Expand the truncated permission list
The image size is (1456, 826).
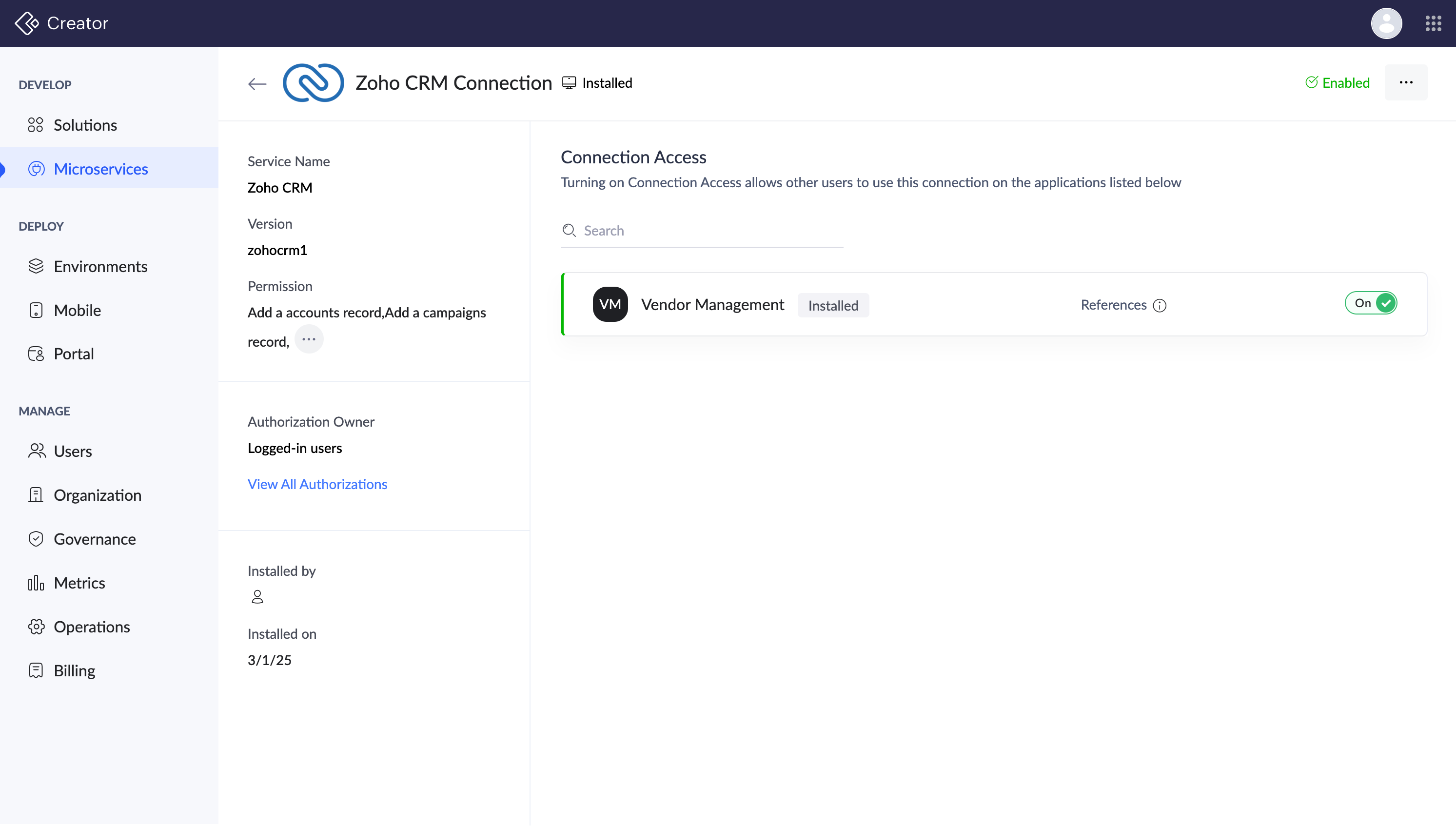tap(309, 339)
